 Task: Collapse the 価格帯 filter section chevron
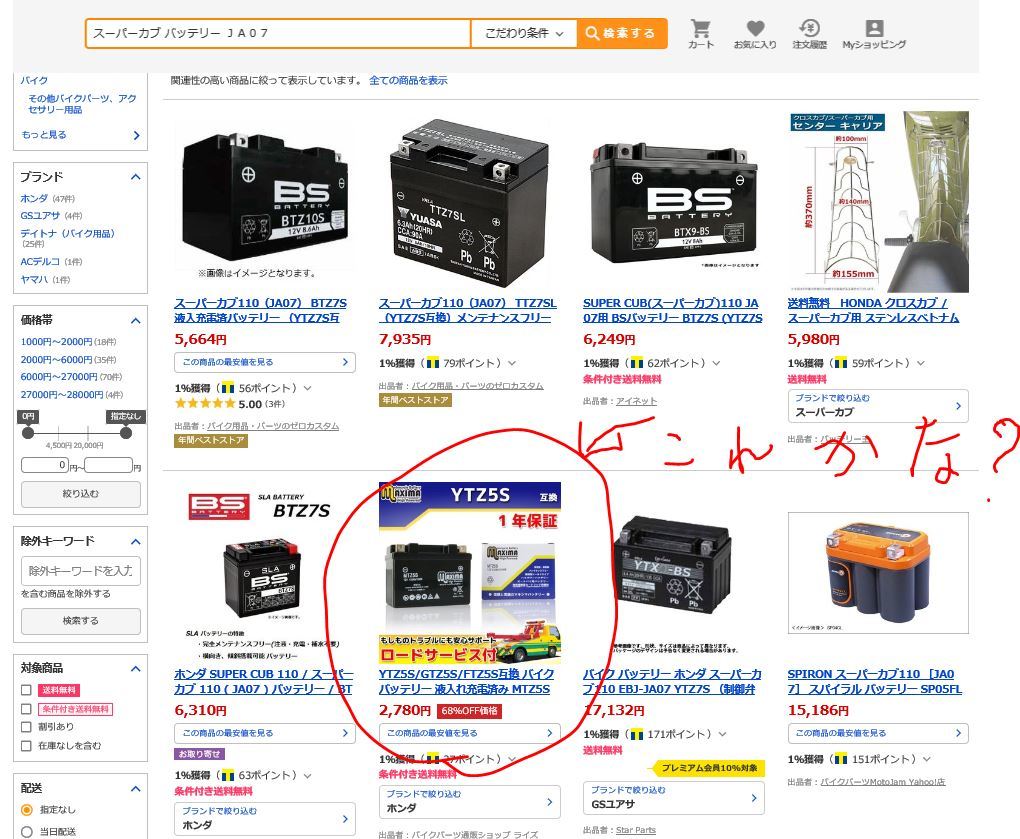coord(135,321)
